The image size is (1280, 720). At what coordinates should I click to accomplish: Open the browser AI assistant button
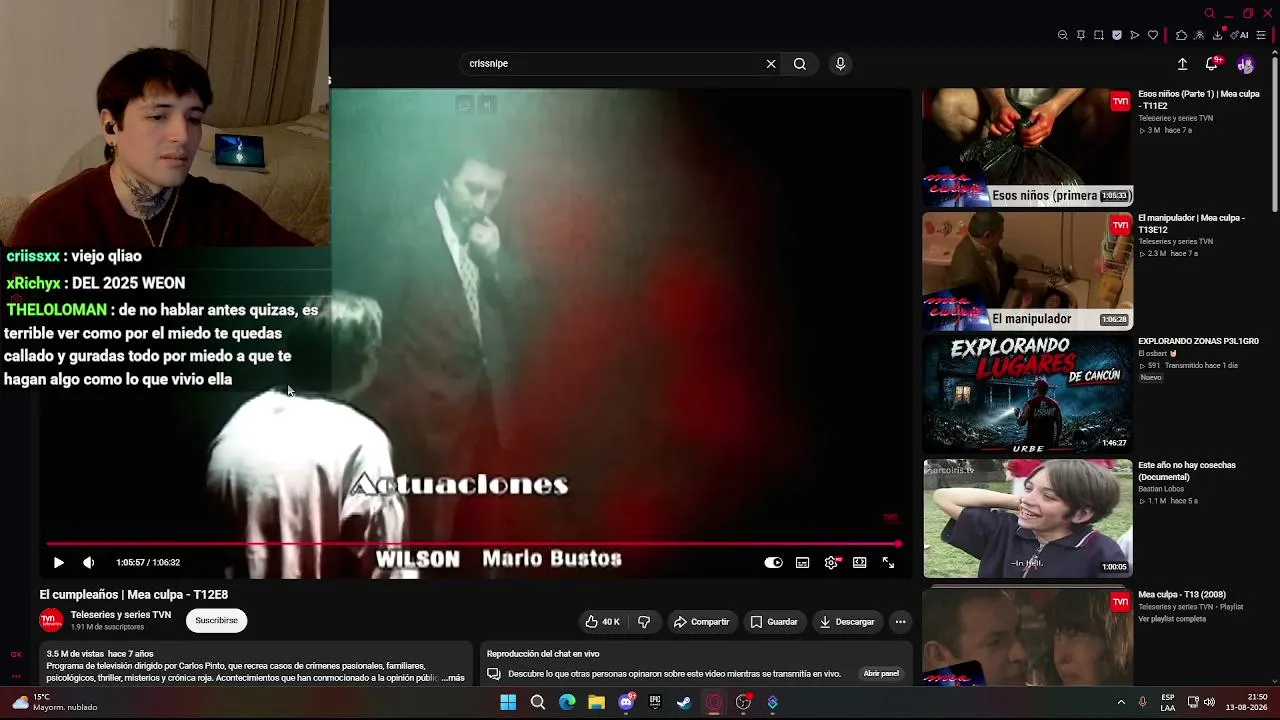point(1239,35)
